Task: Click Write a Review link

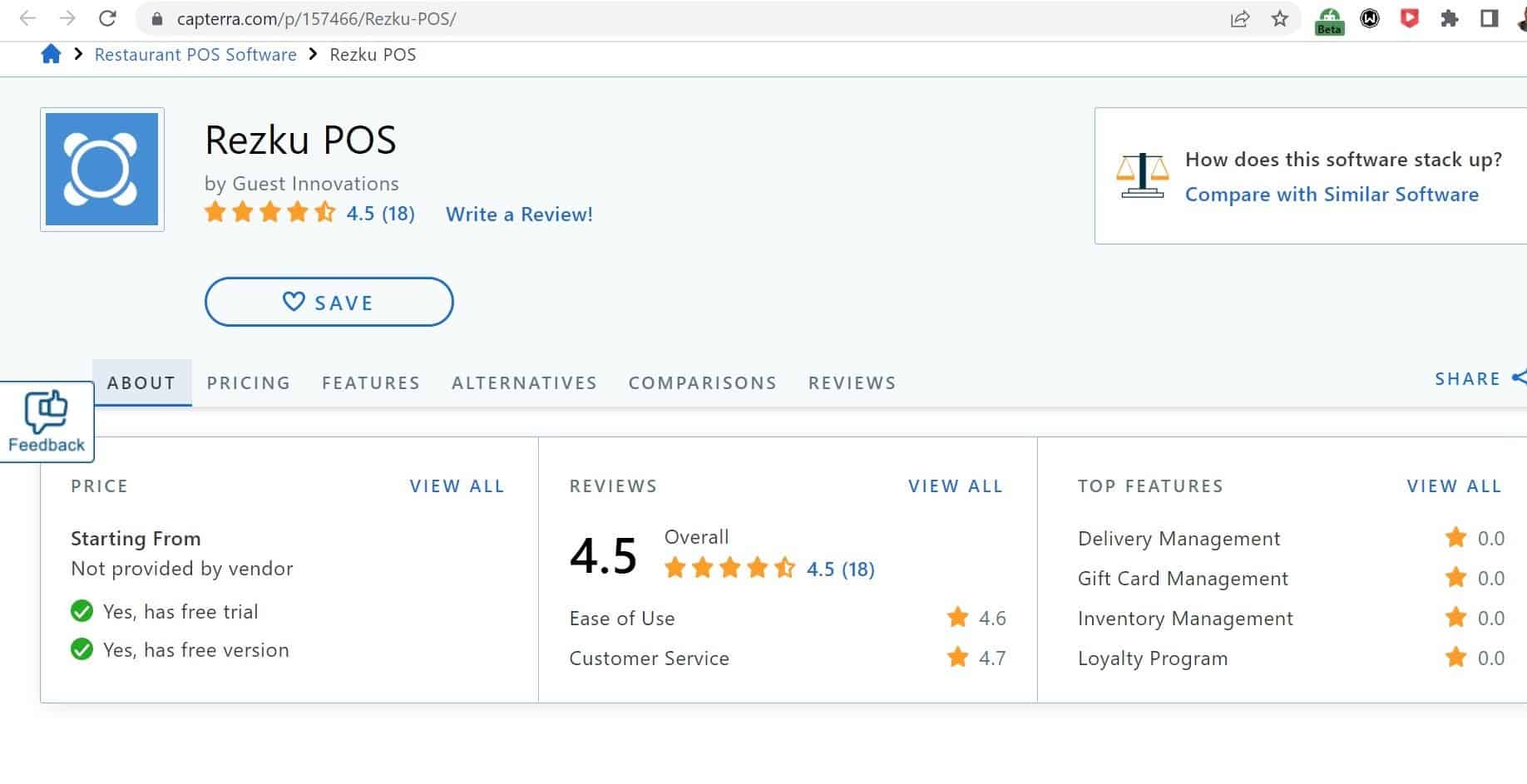Action: (519, 214)
